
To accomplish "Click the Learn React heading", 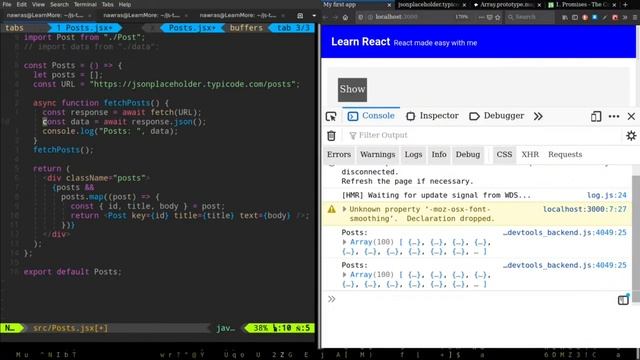I will (x=360, y=42).
